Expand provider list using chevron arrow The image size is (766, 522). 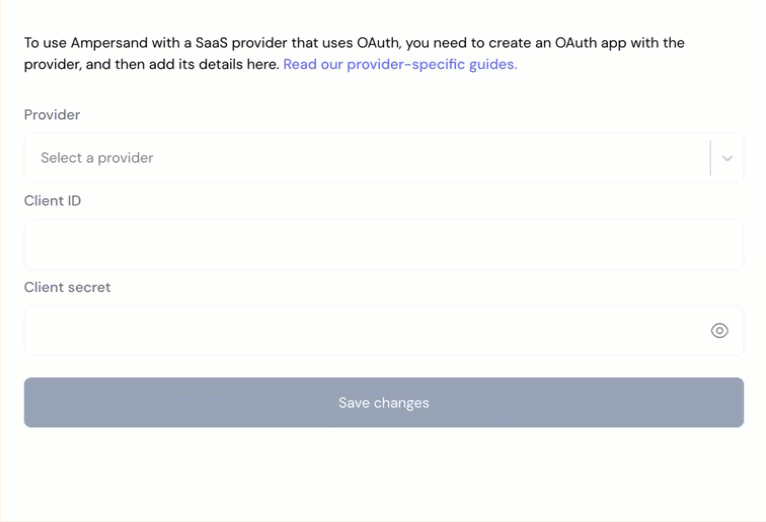tap(727, 158)
